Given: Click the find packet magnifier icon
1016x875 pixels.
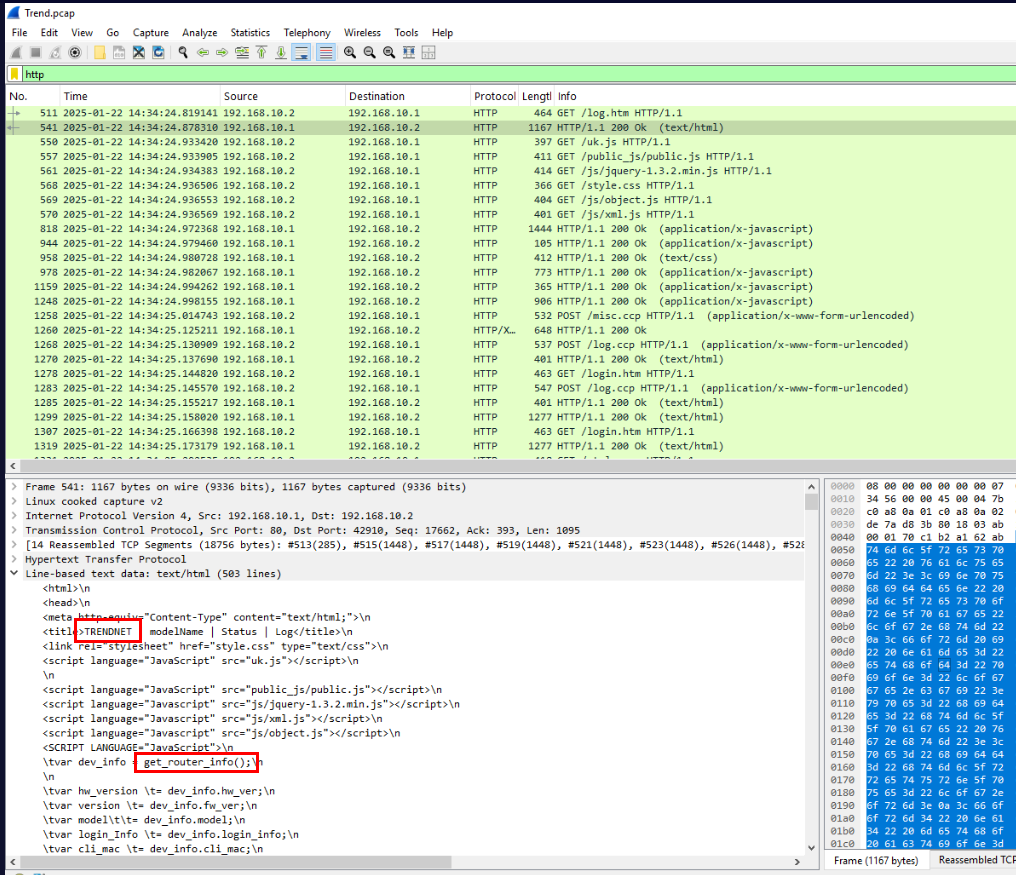Looking at the screenshot, I should pyautogui.click(x=183, y=52).
